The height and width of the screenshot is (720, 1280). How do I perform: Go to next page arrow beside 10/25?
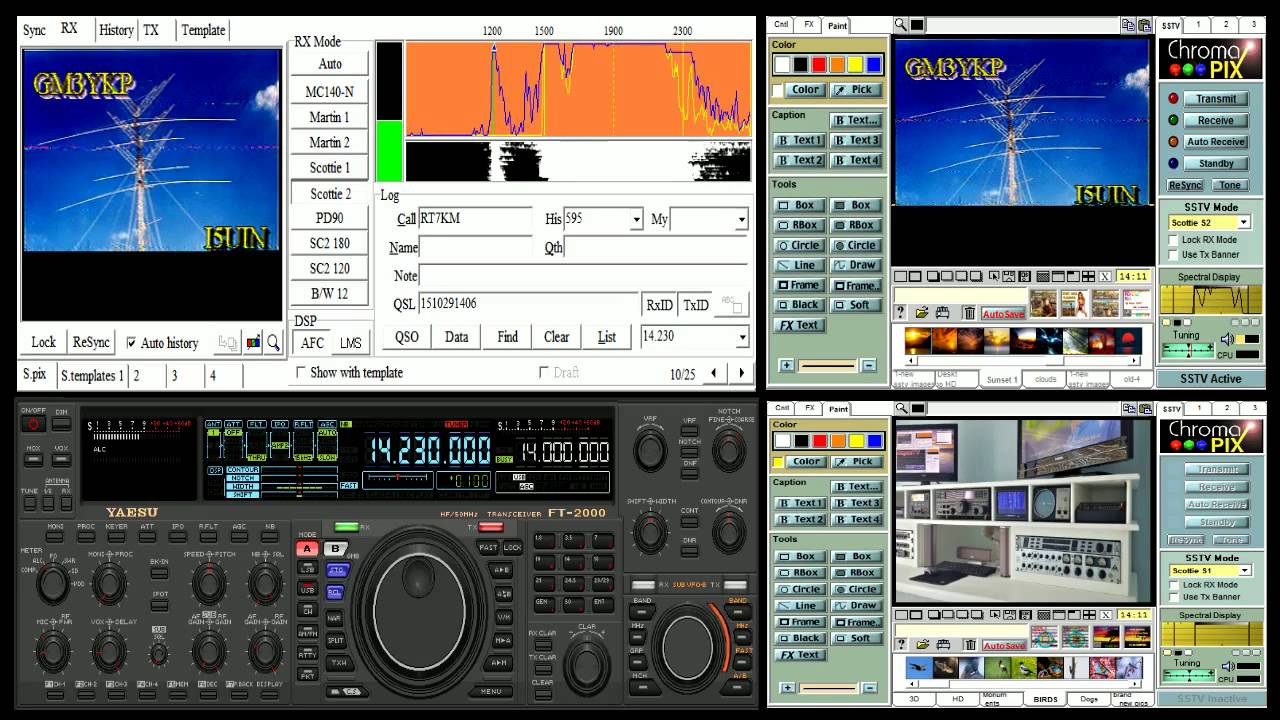741,373
